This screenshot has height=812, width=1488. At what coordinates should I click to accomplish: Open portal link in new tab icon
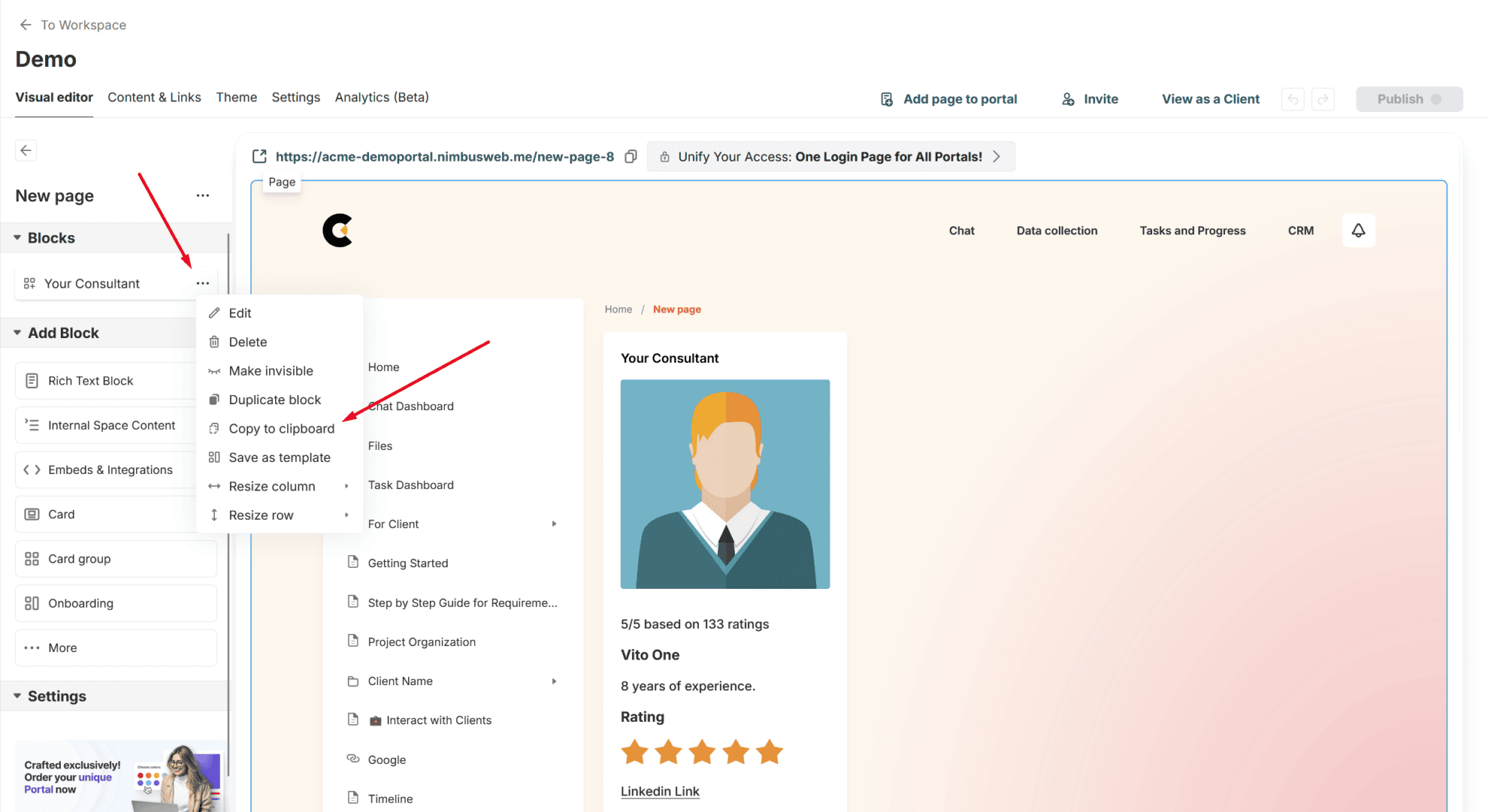point(259,156)
